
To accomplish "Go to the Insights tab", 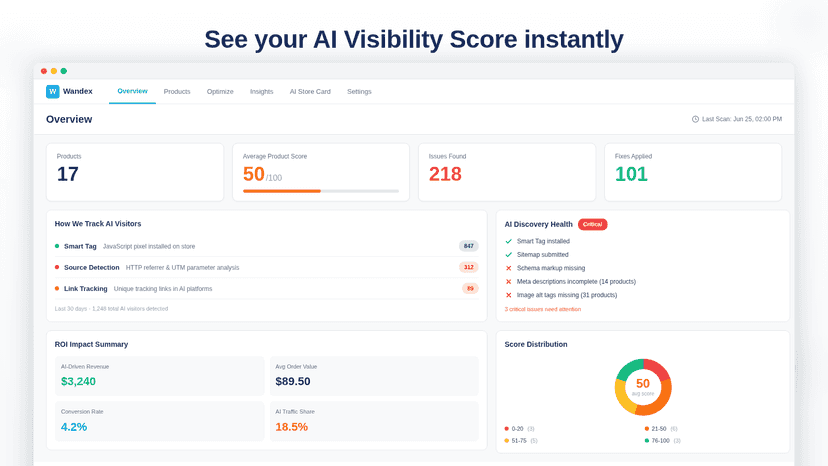I will (261, 91).
